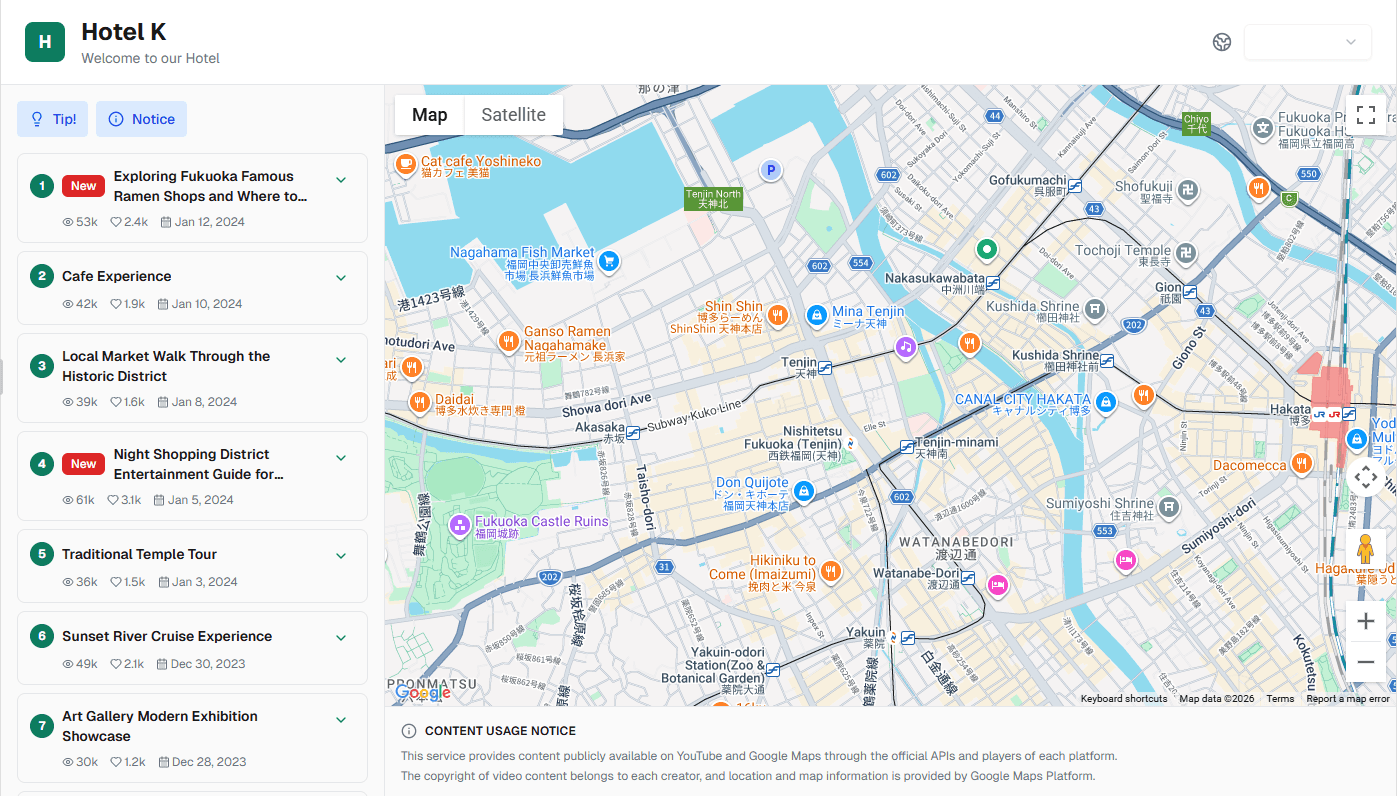Enter fullscreen using the map fullscreen icon
1397x796 pixels.
pyautogui.click(x=1366, y=115)
